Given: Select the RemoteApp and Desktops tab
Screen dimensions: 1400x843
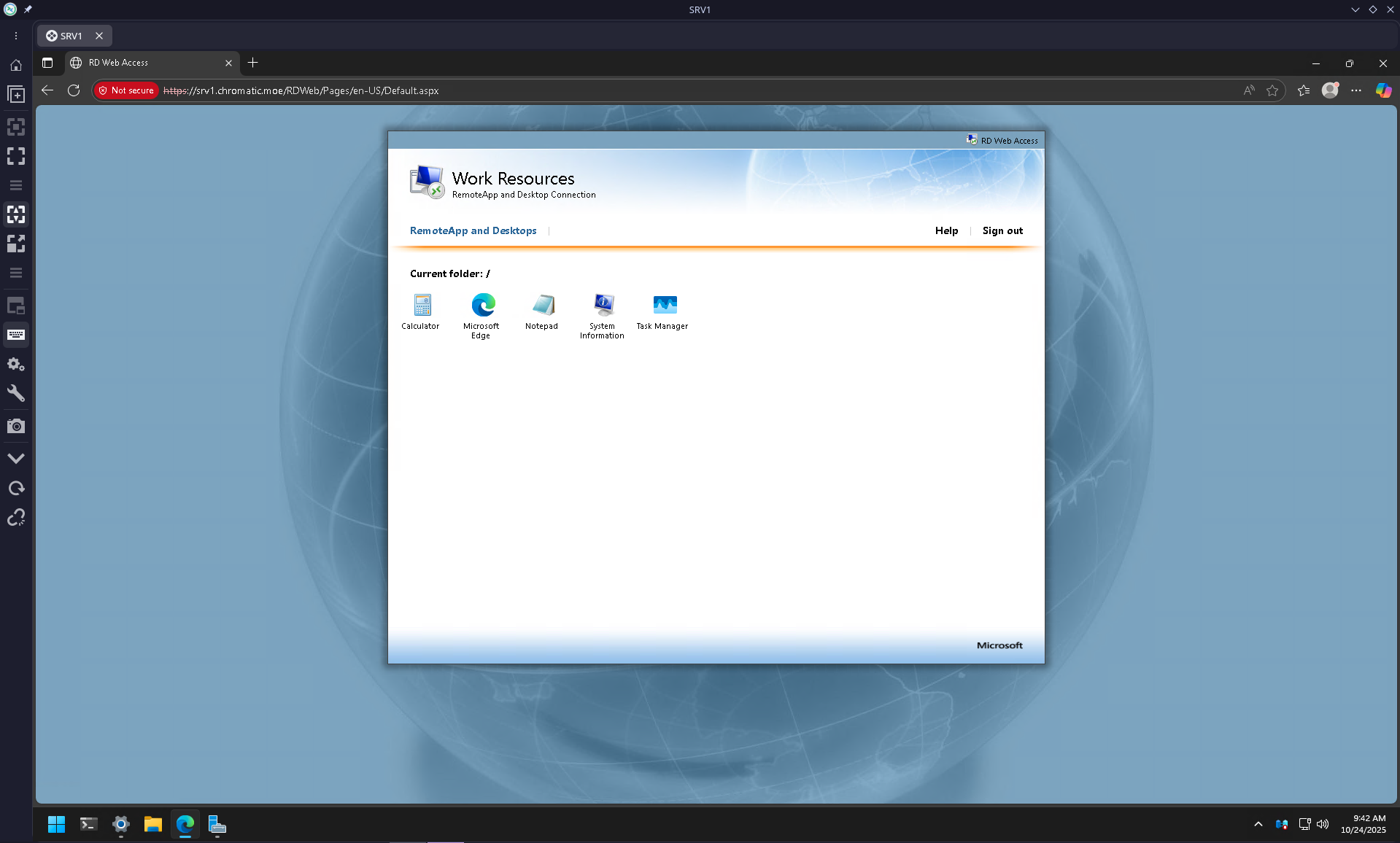Looking at the screenshot, I should pos(473,230).
